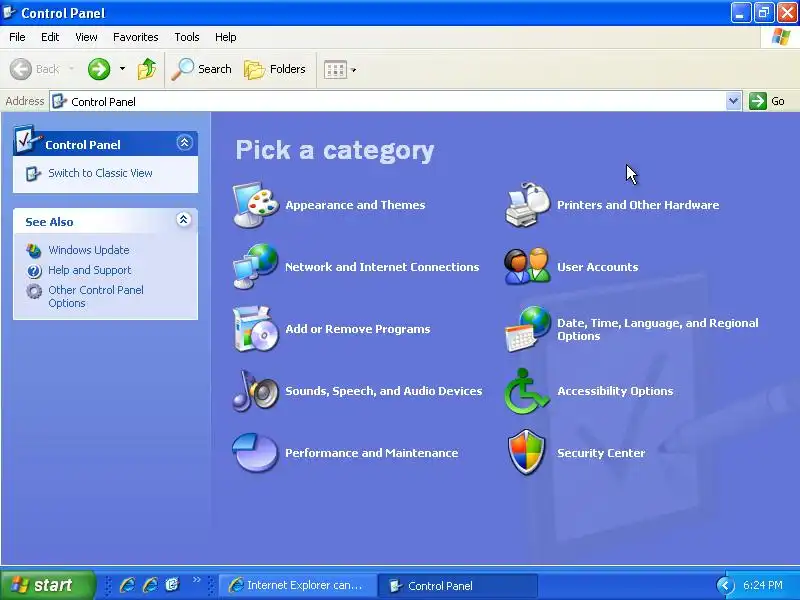The height and width of the screenshot is (600, 800).
Task: Click Sounds, Speech, and Audio Devices text
Action: click(x=384, y=391)
